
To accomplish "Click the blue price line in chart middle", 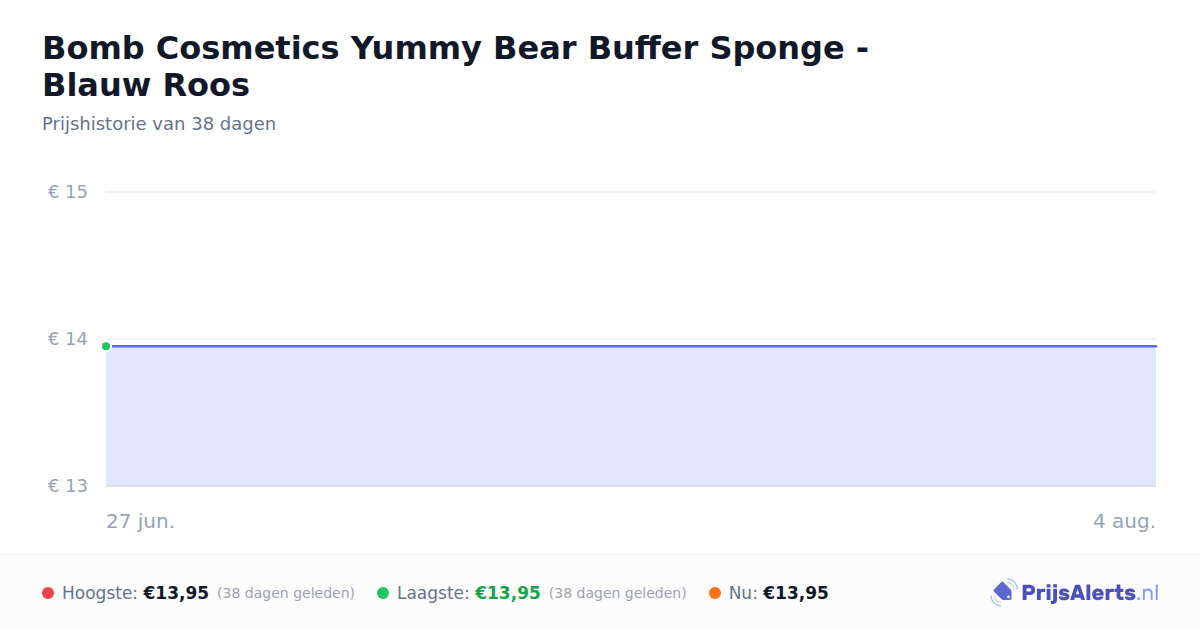I will [x=631, y=346].
